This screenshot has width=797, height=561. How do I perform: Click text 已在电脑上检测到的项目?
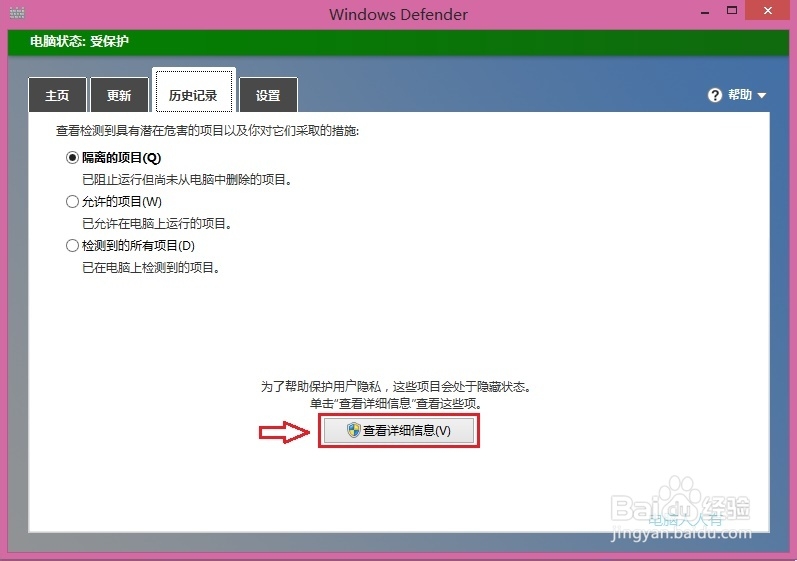(x=150, y=268)
